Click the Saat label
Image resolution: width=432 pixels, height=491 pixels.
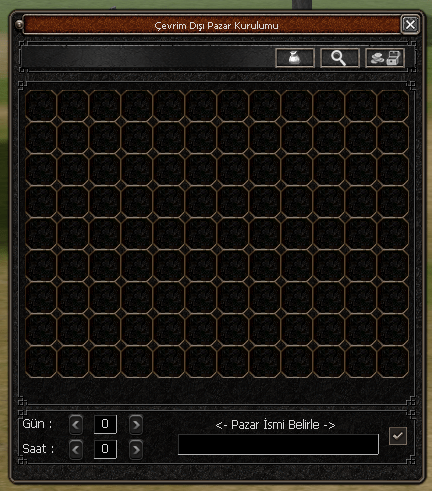coord(38,449)
